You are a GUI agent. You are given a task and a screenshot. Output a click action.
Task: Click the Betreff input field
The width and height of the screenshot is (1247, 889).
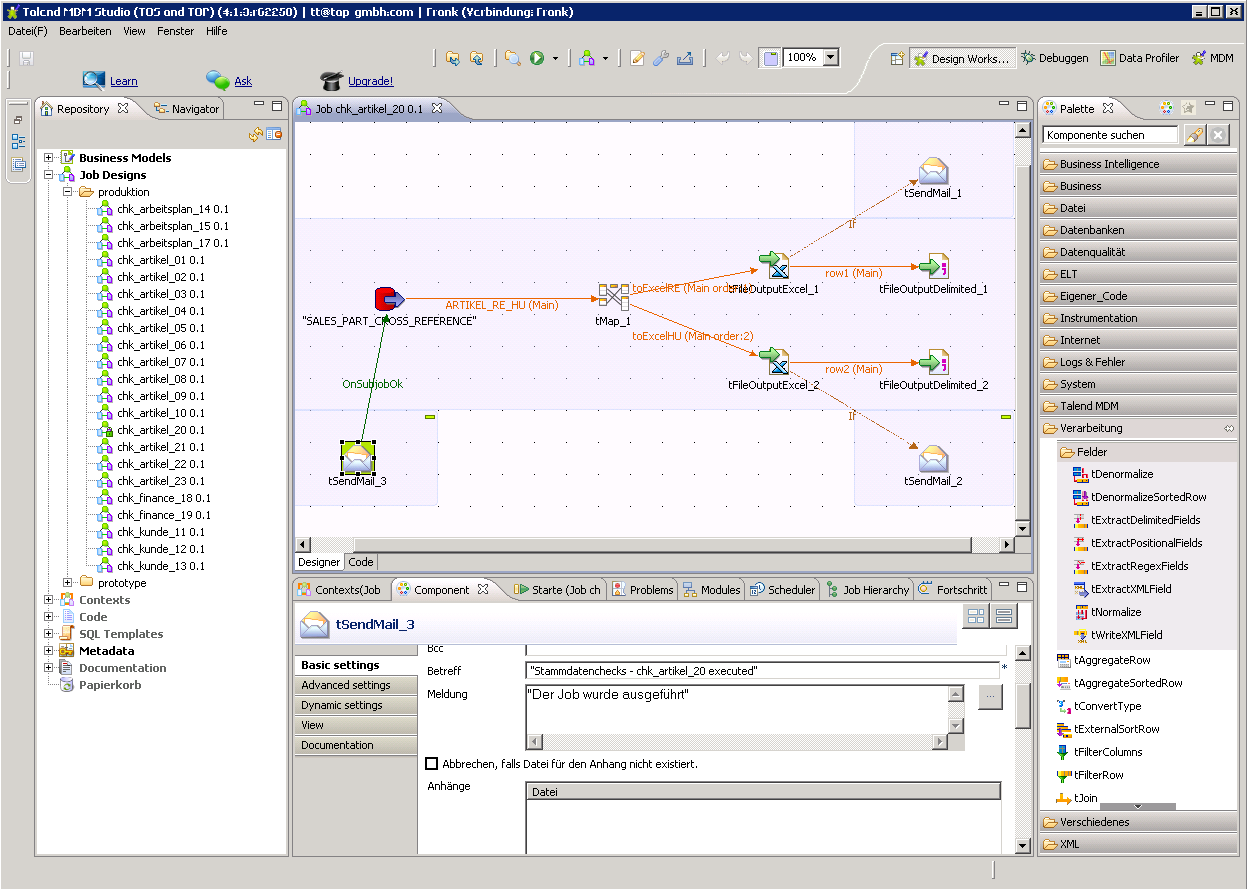(762, 671)
